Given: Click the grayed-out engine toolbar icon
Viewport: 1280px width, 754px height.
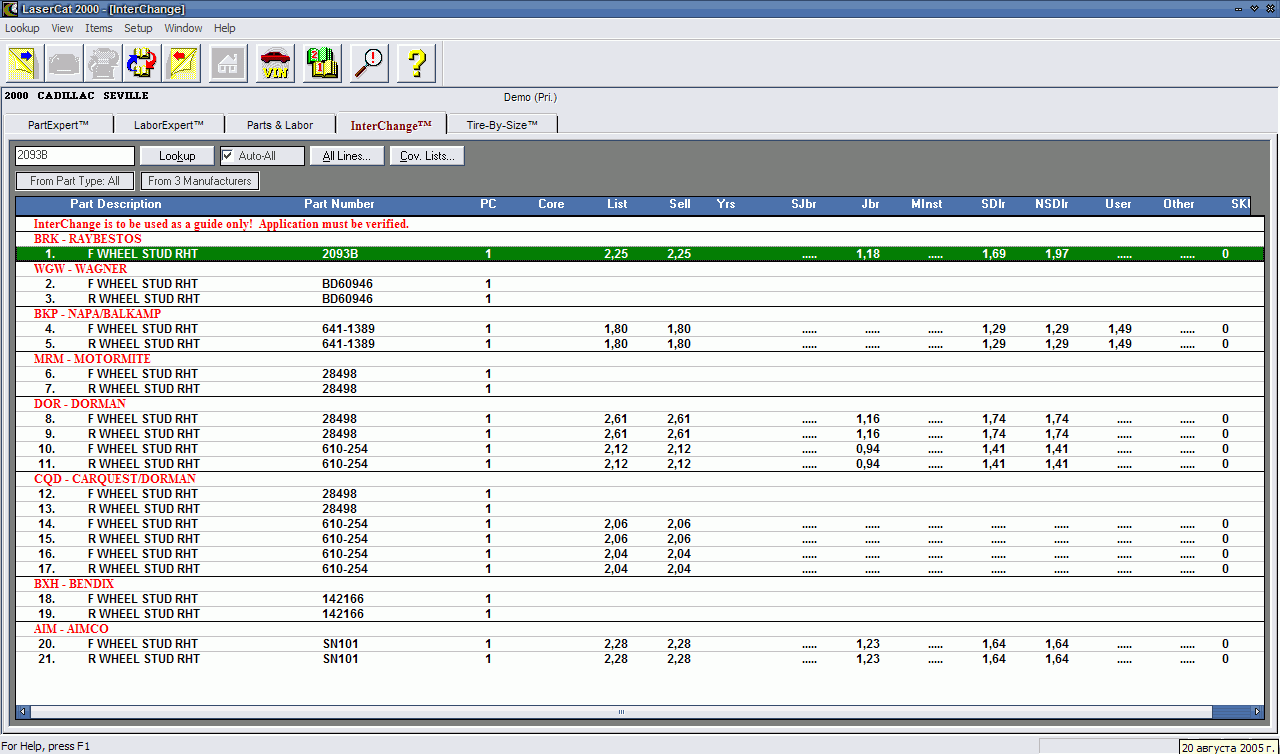Looking at the screenshot, I should tap(103, 63).
